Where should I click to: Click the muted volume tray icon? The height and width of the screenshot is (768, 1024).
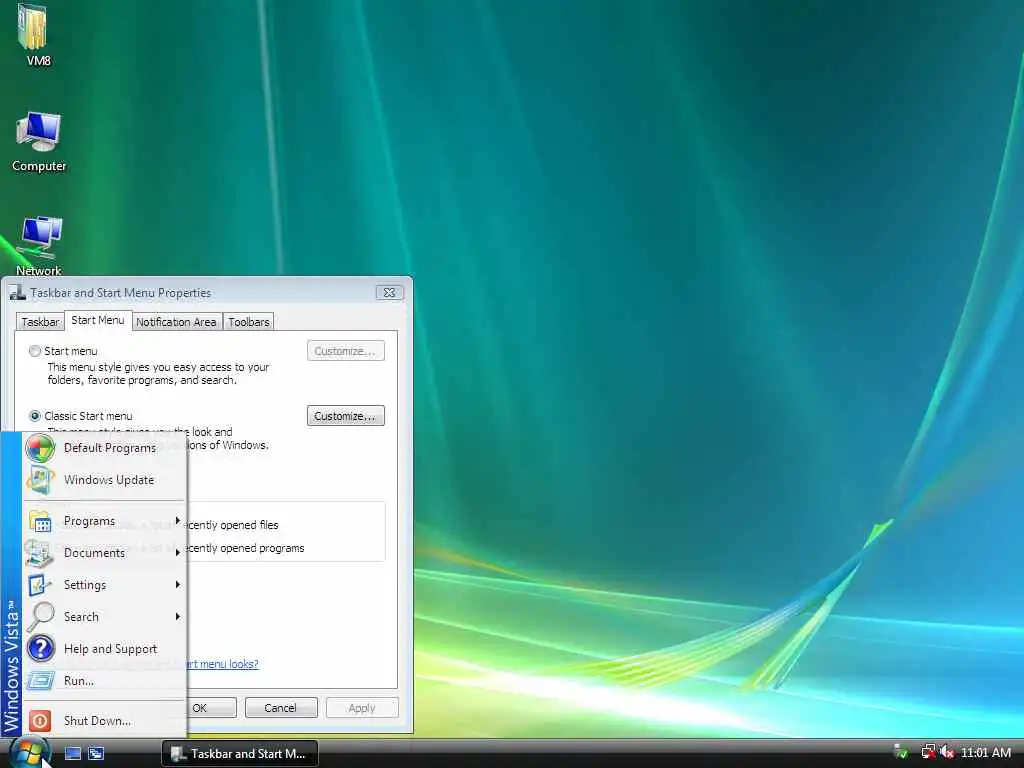[946, 752]
